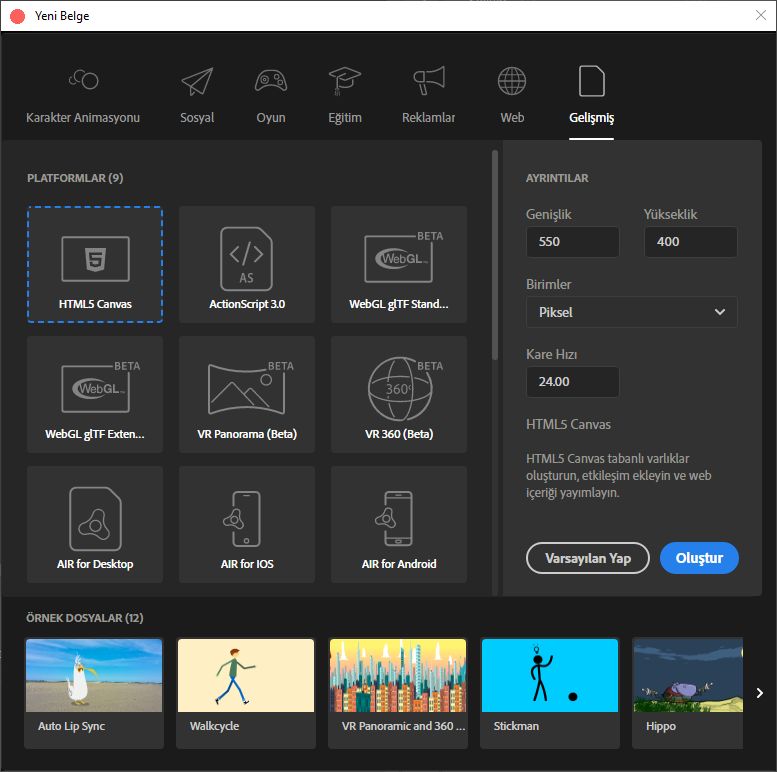Switch to the Sosyal tab

click(197, 96)
